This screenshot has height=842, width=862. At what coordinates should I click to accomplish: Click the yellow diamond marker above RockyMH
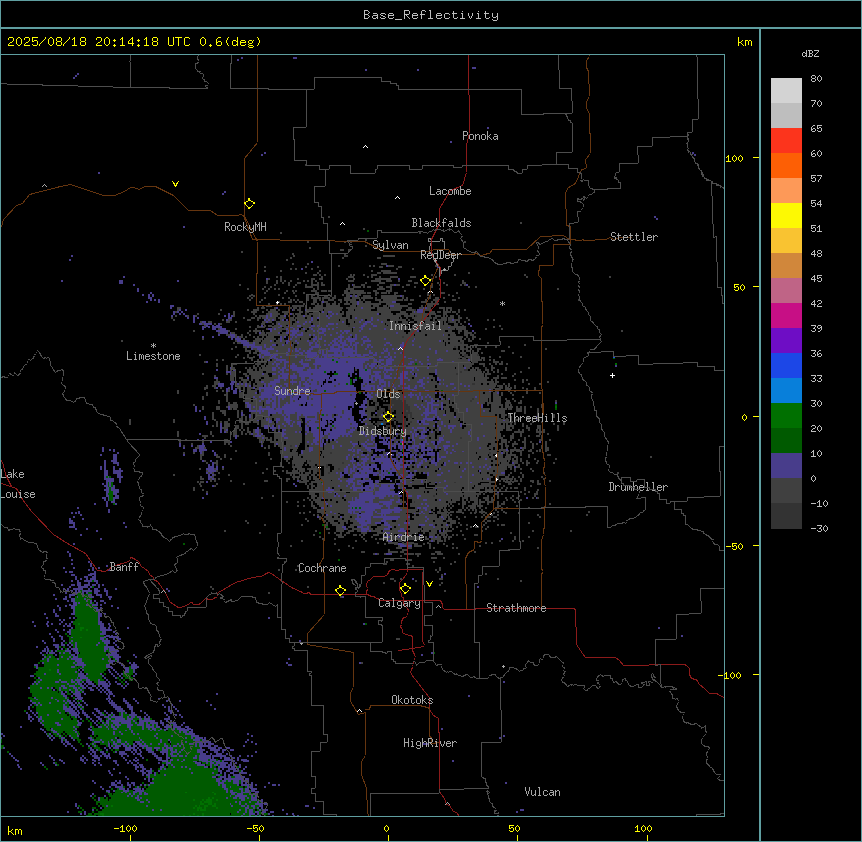(250, 204)
